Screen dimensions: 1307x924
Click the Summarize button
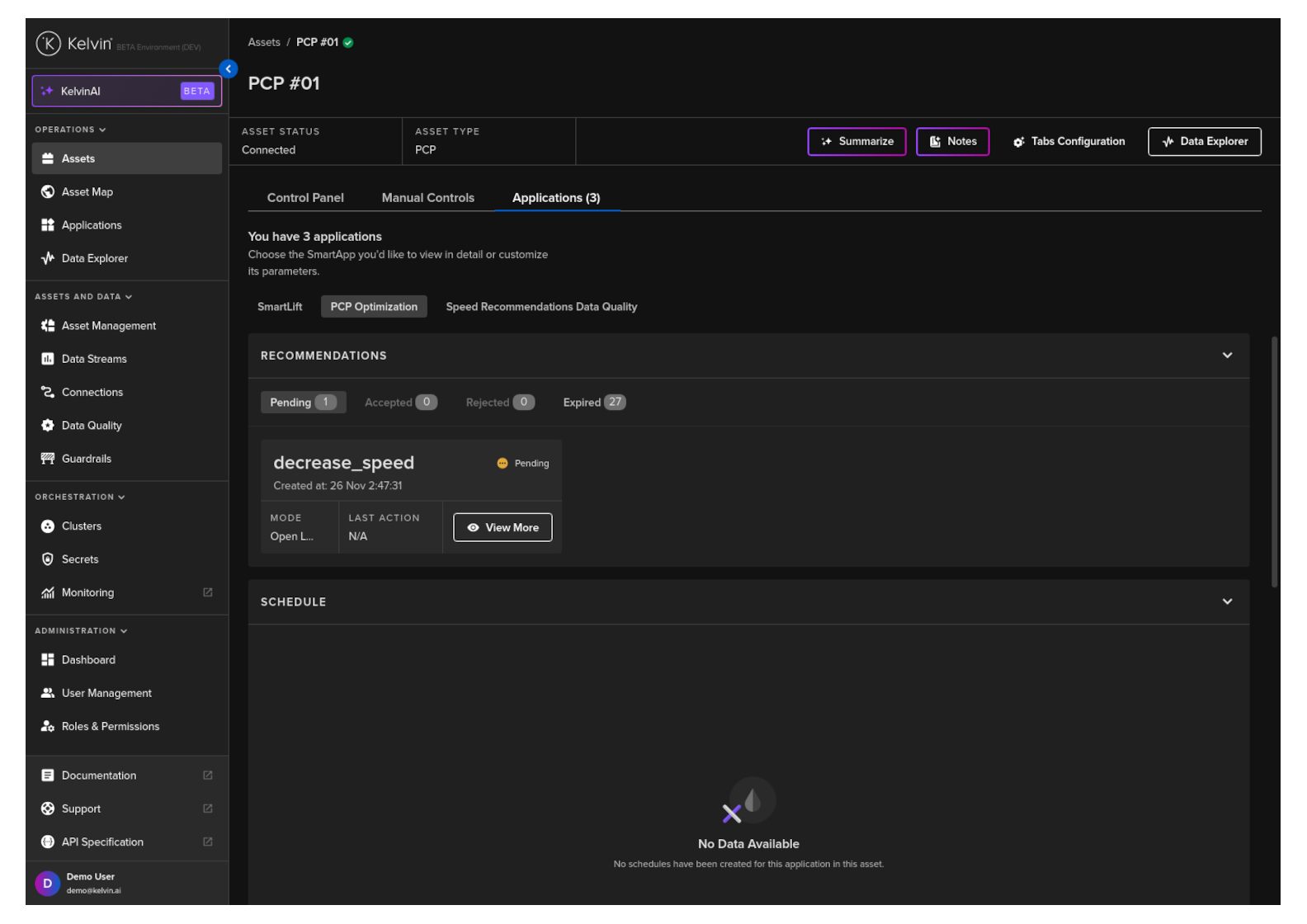click(856, 142)
